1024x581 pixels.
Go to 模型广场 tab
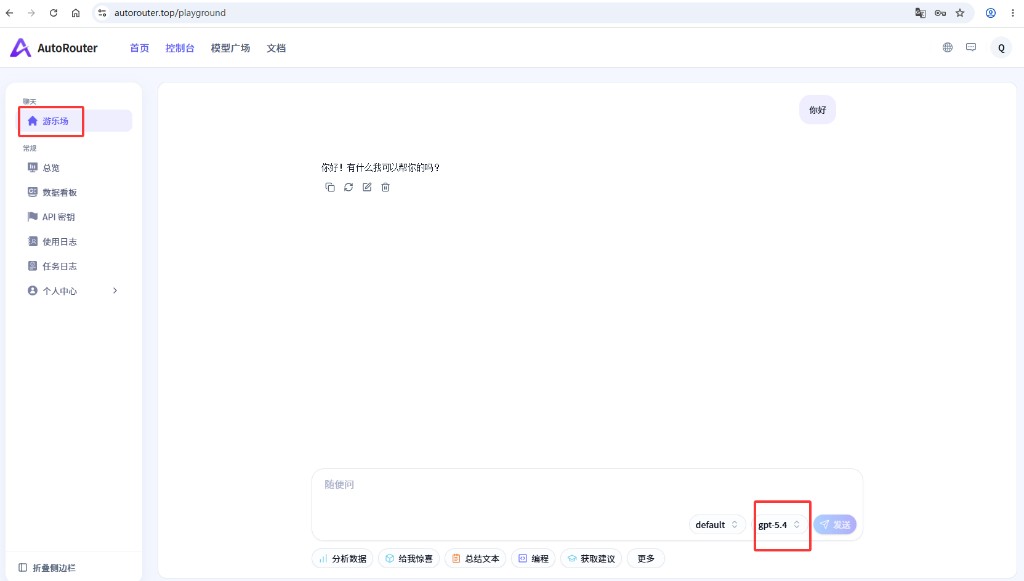[230, 48]
